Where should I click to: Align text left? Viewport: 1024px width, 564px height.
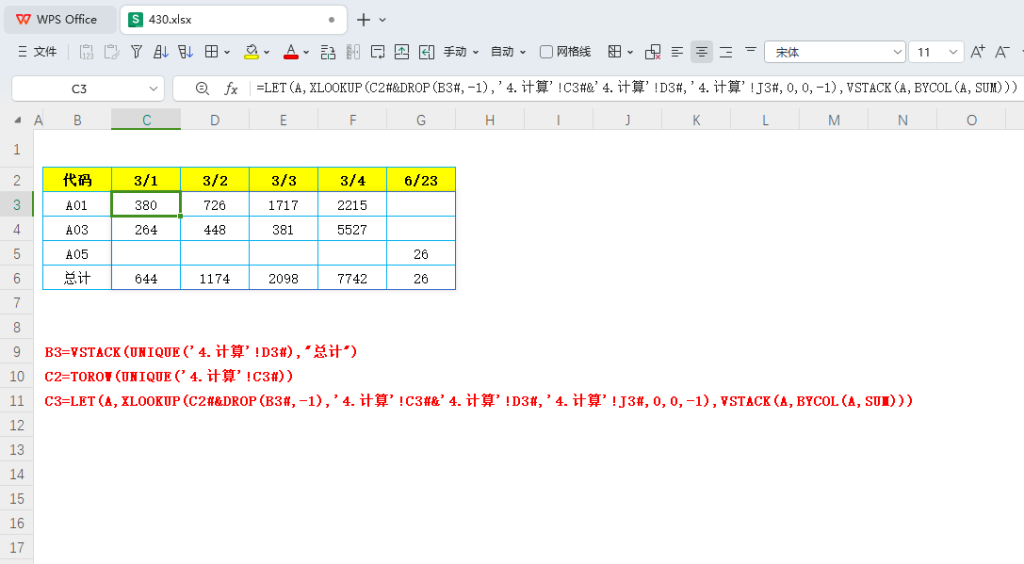[677, 52]
